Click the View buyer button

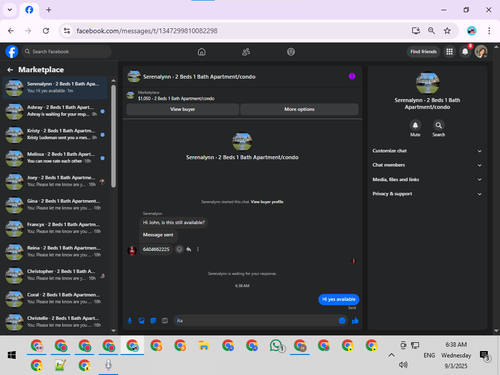point(182,109)
